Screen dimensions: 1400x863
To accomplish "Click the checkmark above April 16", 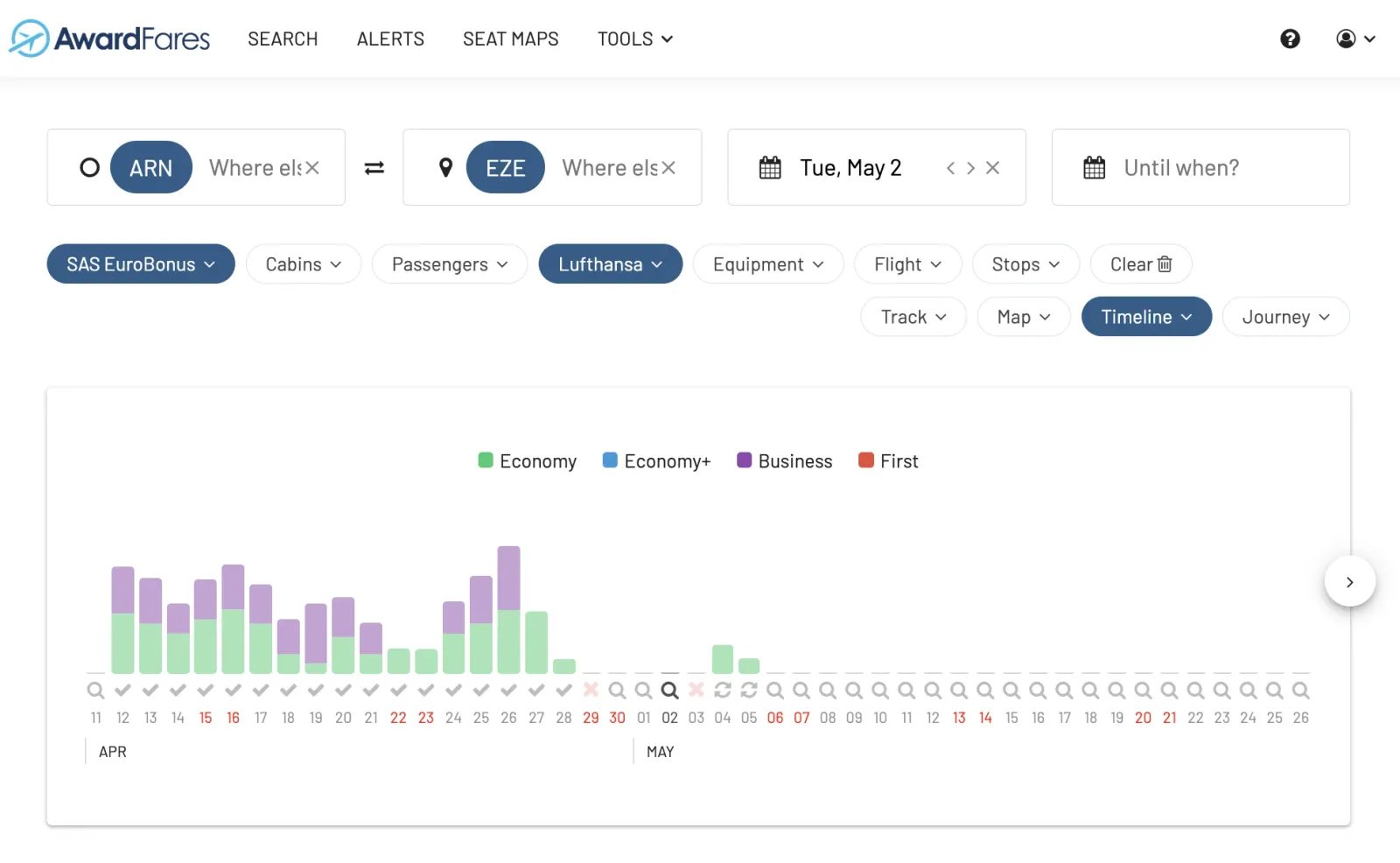I will tap(233, 690).
